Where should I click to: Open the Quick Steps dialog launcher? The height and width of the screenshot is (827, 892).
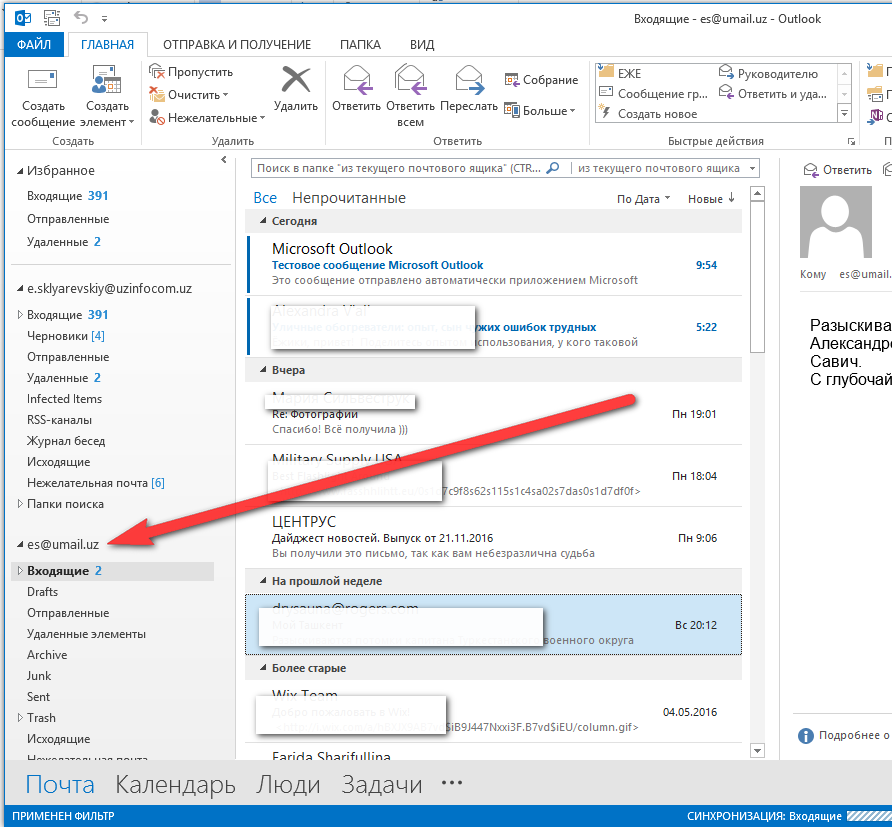[851, 141]
